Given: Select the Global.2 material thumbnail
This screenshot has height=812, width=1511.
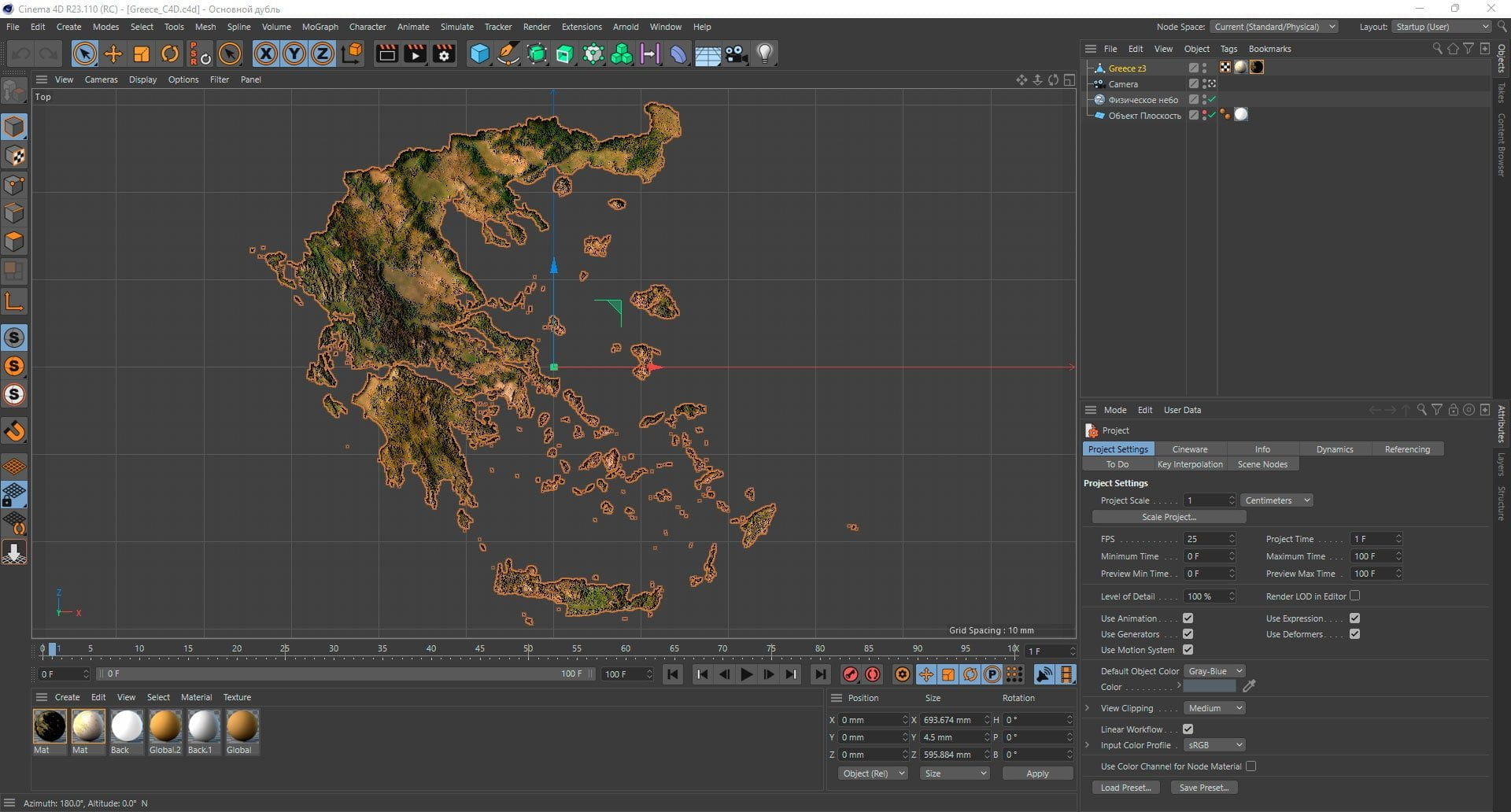Looking at the screenshot, I should click(165, 727).
